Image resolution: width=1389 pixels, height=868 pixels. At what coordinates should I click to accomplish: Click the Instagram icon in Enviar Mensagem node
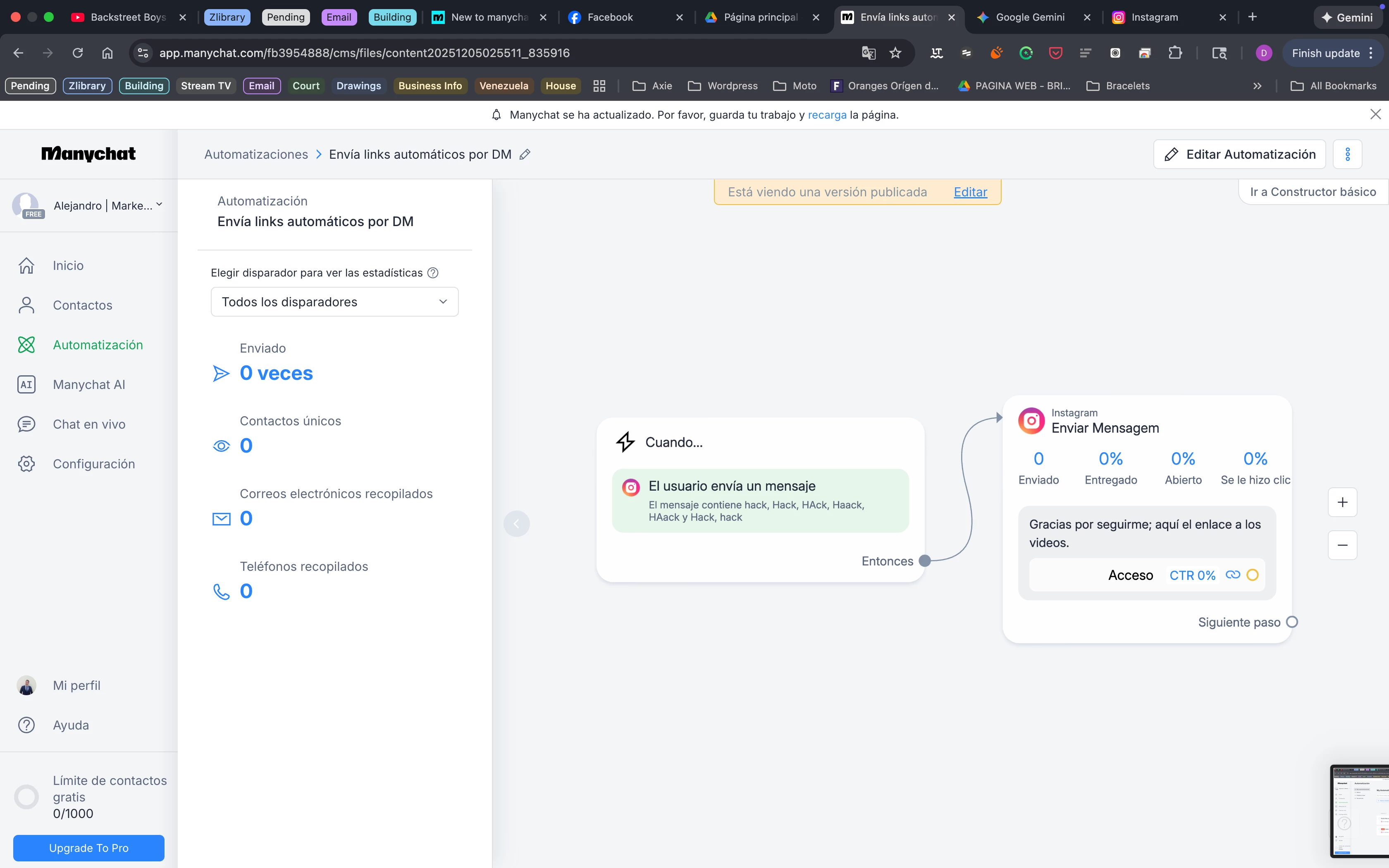1031,421
